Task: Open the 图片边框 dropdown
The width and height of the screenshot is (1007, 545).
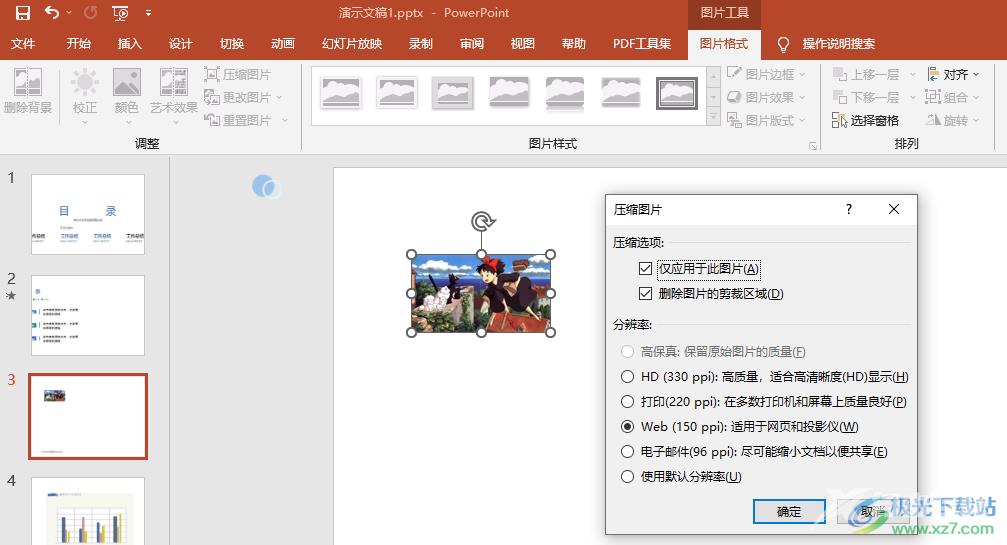Action: 766,74
